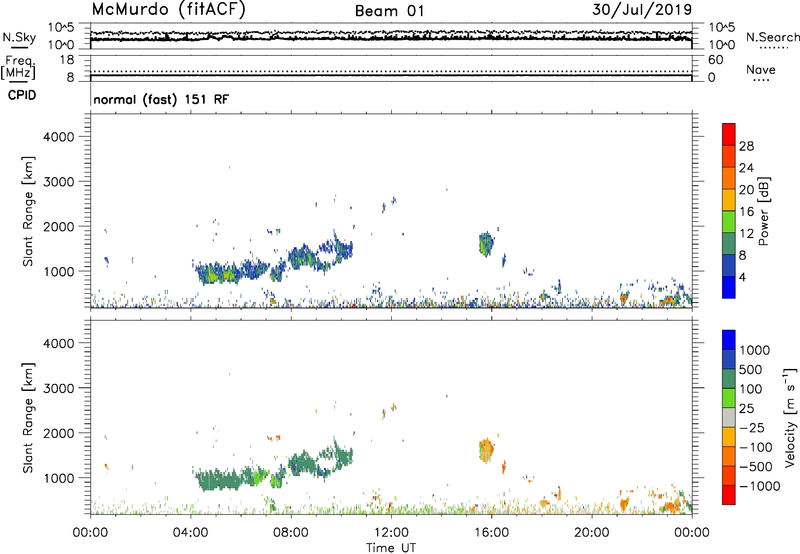The image size is (800, 554).
Task: Click the 60 tick on Nave axis
Action: [716, 60]
